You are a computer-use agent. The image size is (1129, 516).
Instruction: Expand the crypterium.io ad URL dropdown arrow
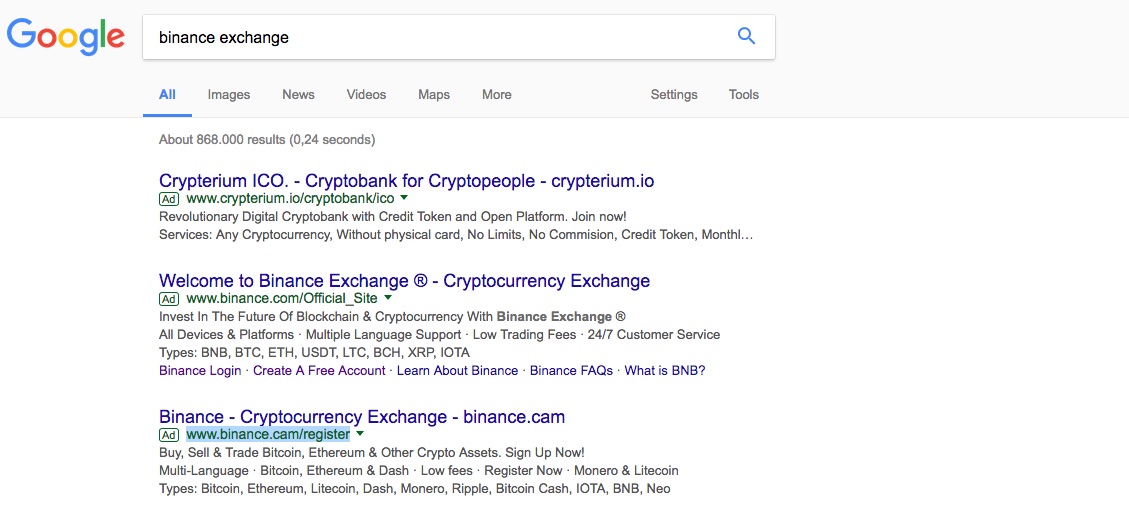click(404, 198)
